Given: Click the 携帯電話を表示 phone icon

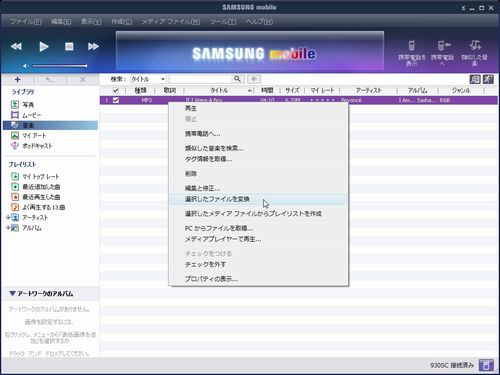Looking at the screenshot, I should (x=412, y=45).
